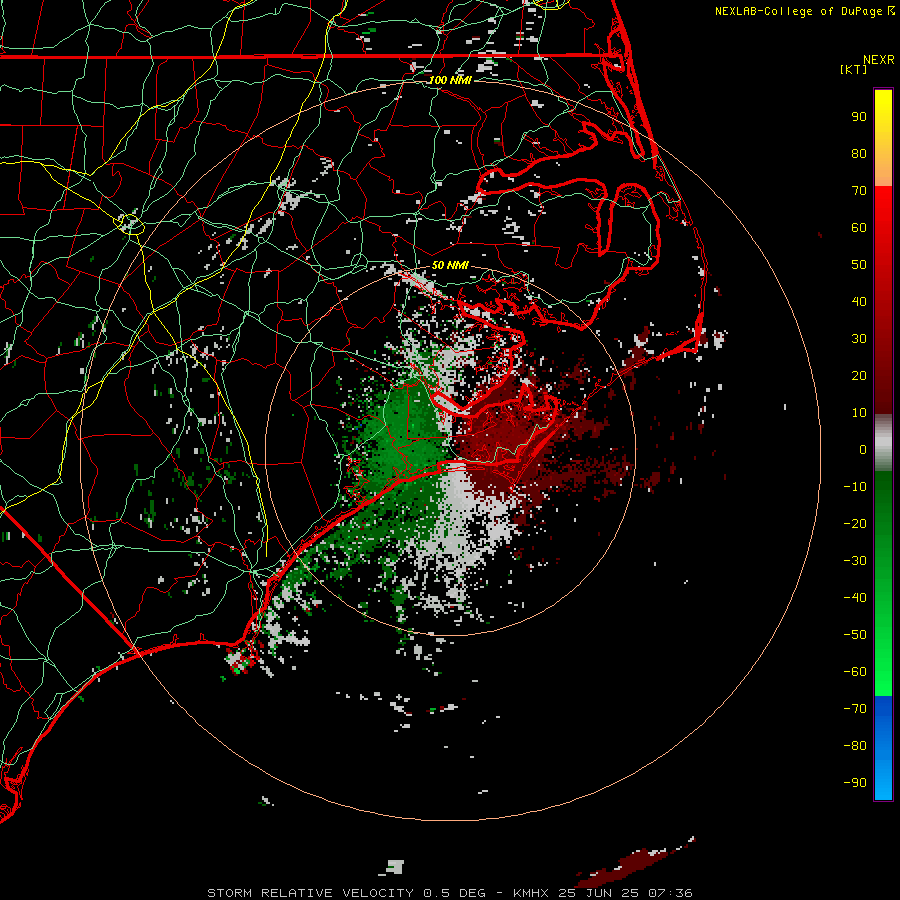This screenshot has height=900, width=900.
Task: Click the gray zero-velocity band of color bar
Action: 883,442
